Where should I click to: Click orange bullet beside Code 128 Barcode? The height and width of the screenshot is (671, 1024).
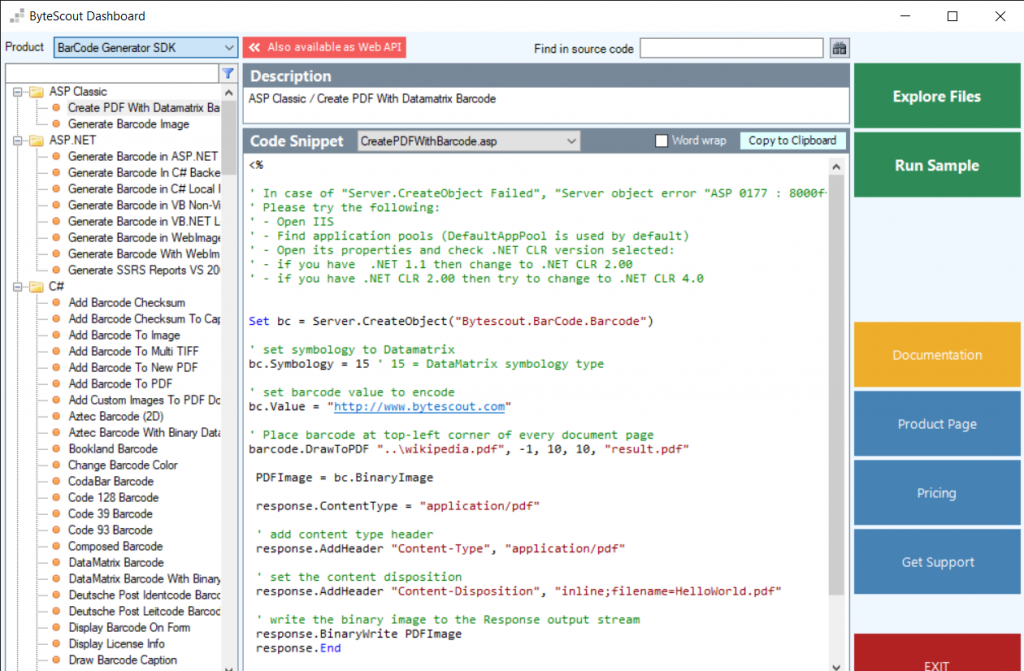click(x=56, y=498)
